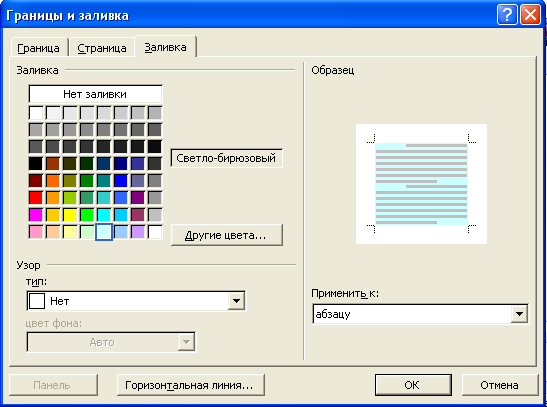
Task: Click the question mark help button
Action: (507, 15)
